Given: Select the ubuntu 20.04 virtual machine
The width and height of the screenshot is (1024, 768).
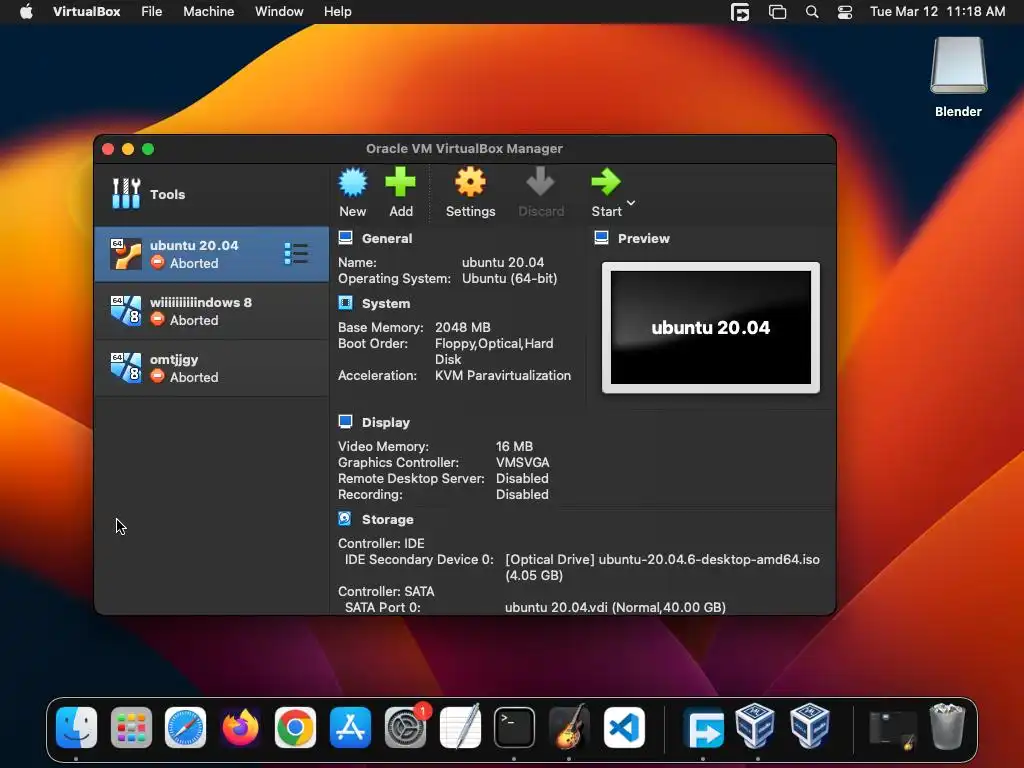Looking at the screenshot, I should 212,254.
